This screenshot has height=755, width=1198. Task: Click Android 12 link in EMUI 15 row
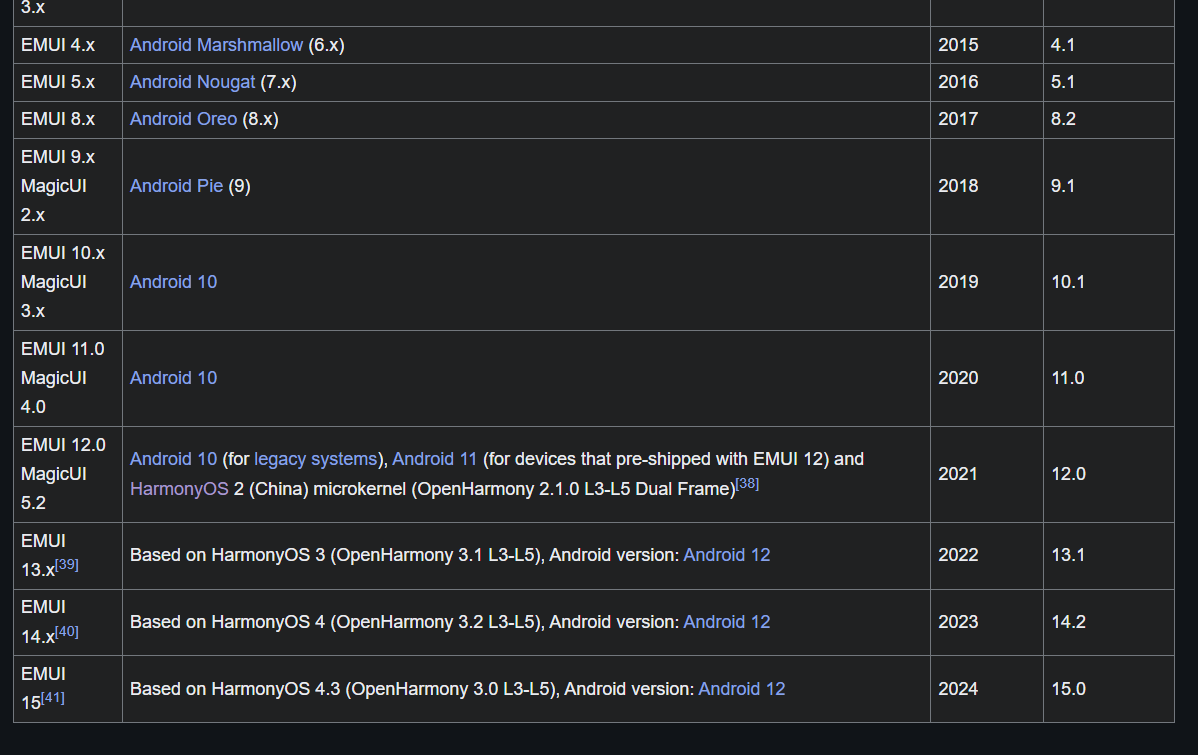point(742,689)
